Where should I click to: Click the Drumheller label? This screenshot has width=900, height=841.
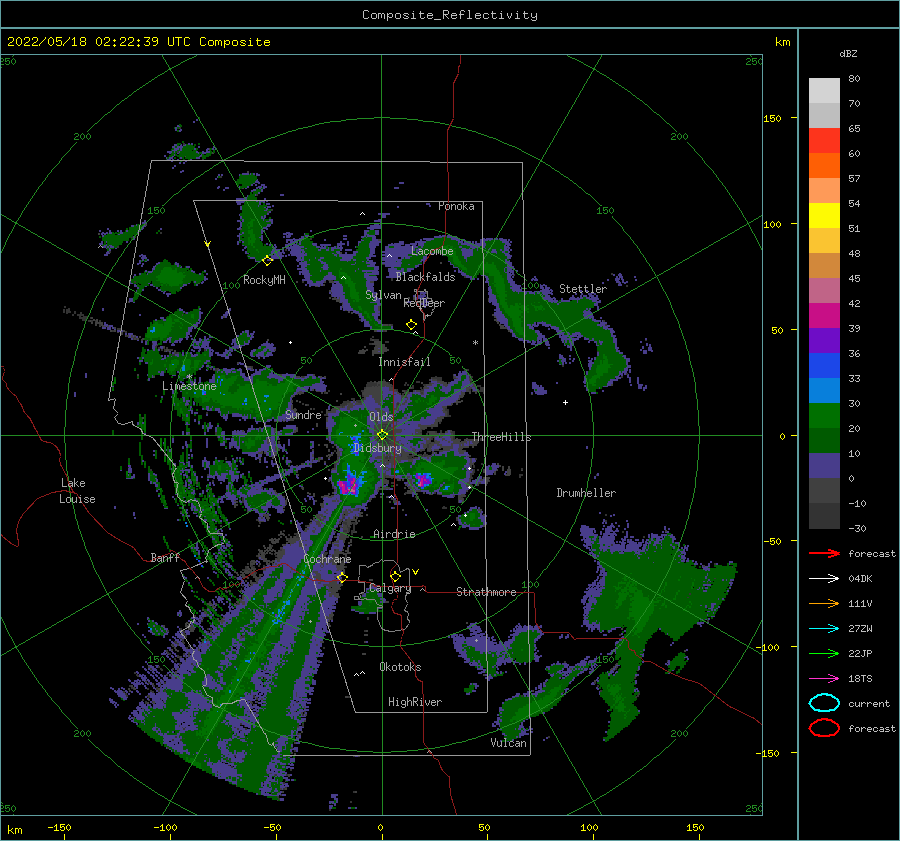[586, 493]
